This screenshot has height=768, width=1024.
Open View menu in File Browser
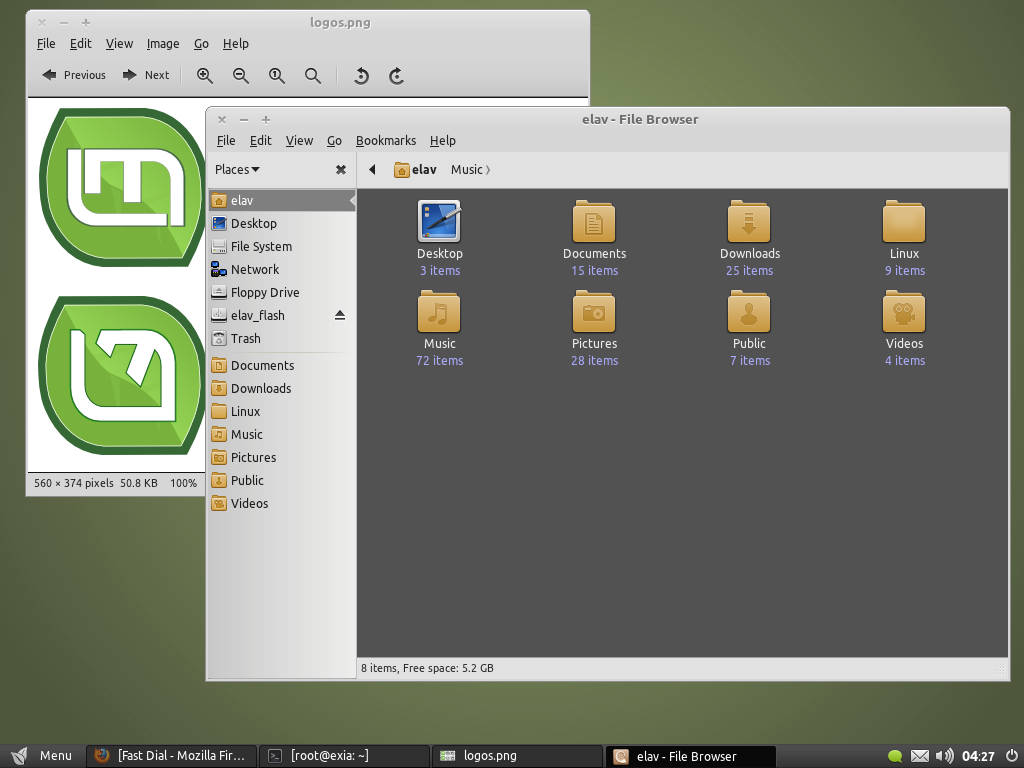click(299, 140)
